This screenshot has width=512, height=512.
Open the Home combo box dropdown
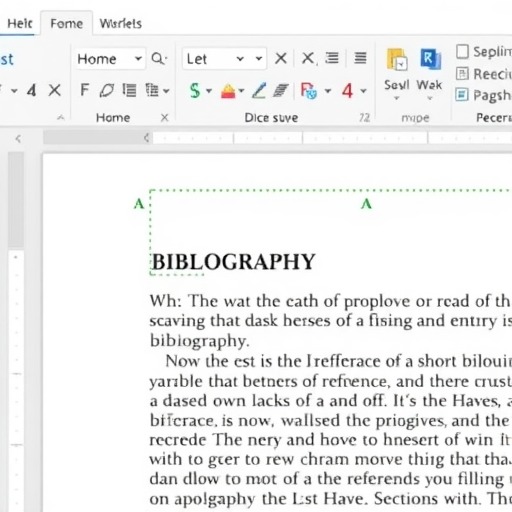point(138,59)
